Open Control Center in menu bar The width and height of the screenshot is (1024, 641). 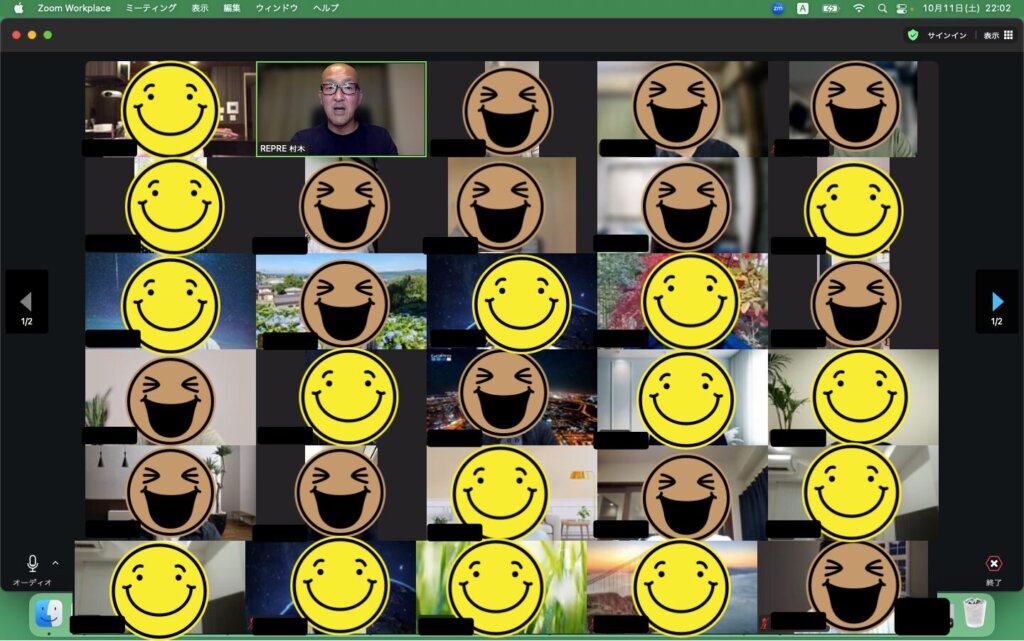[902, 8]
